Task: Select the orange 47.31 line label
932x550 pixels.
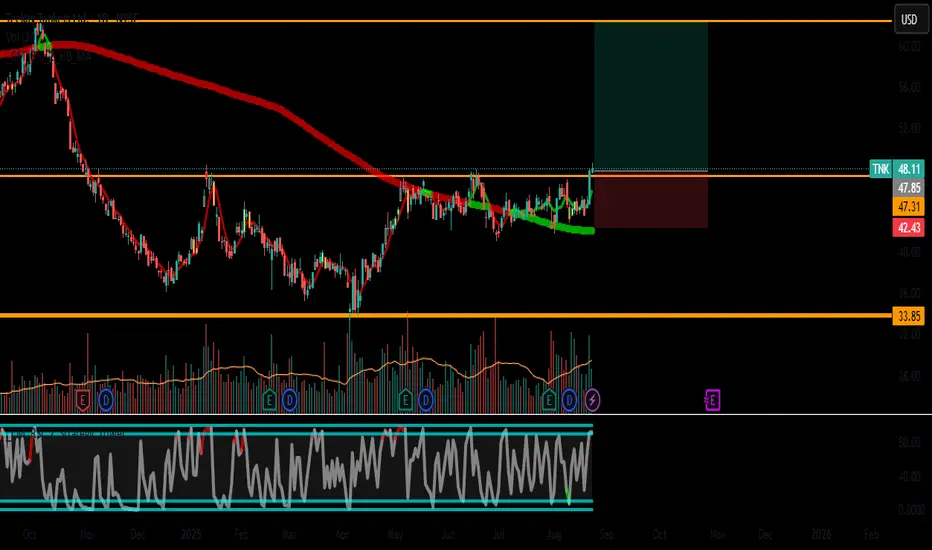Action: pos(909,207)
